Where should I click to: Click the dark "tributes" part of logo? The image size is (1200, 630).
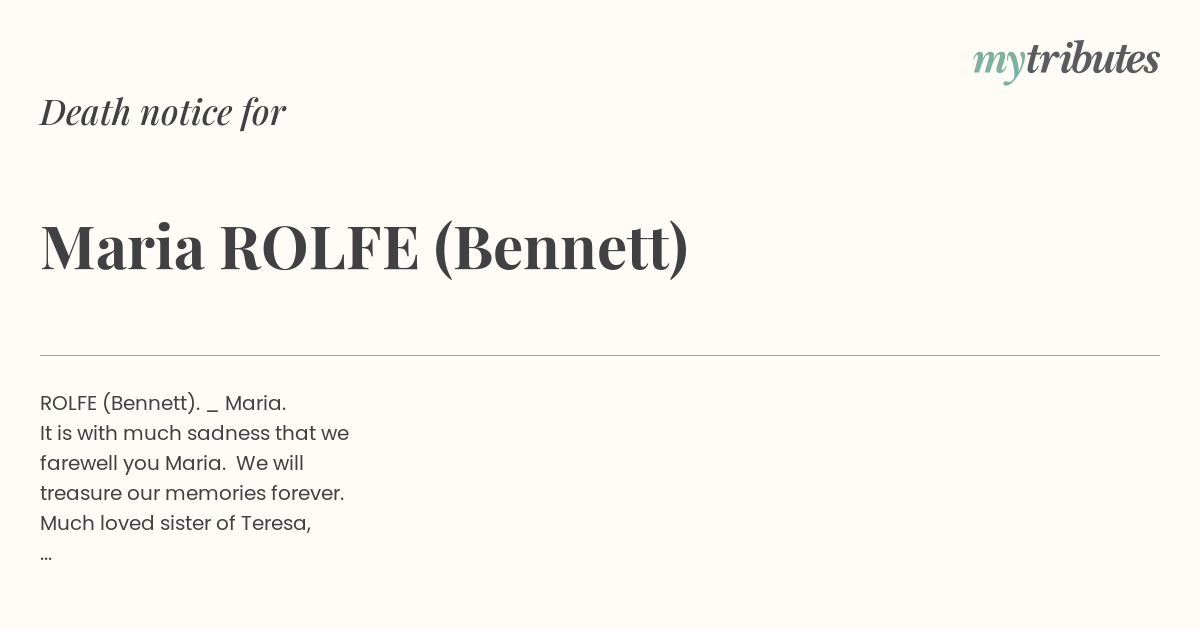1093,60
